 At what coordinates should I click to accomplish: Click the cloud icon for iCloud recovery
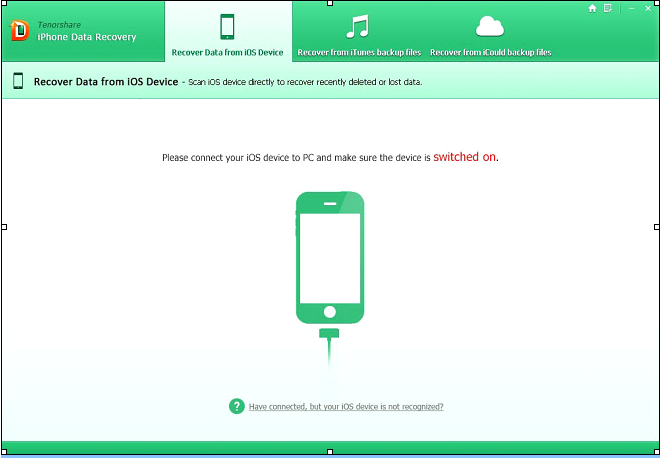click(x=490, y=25)
